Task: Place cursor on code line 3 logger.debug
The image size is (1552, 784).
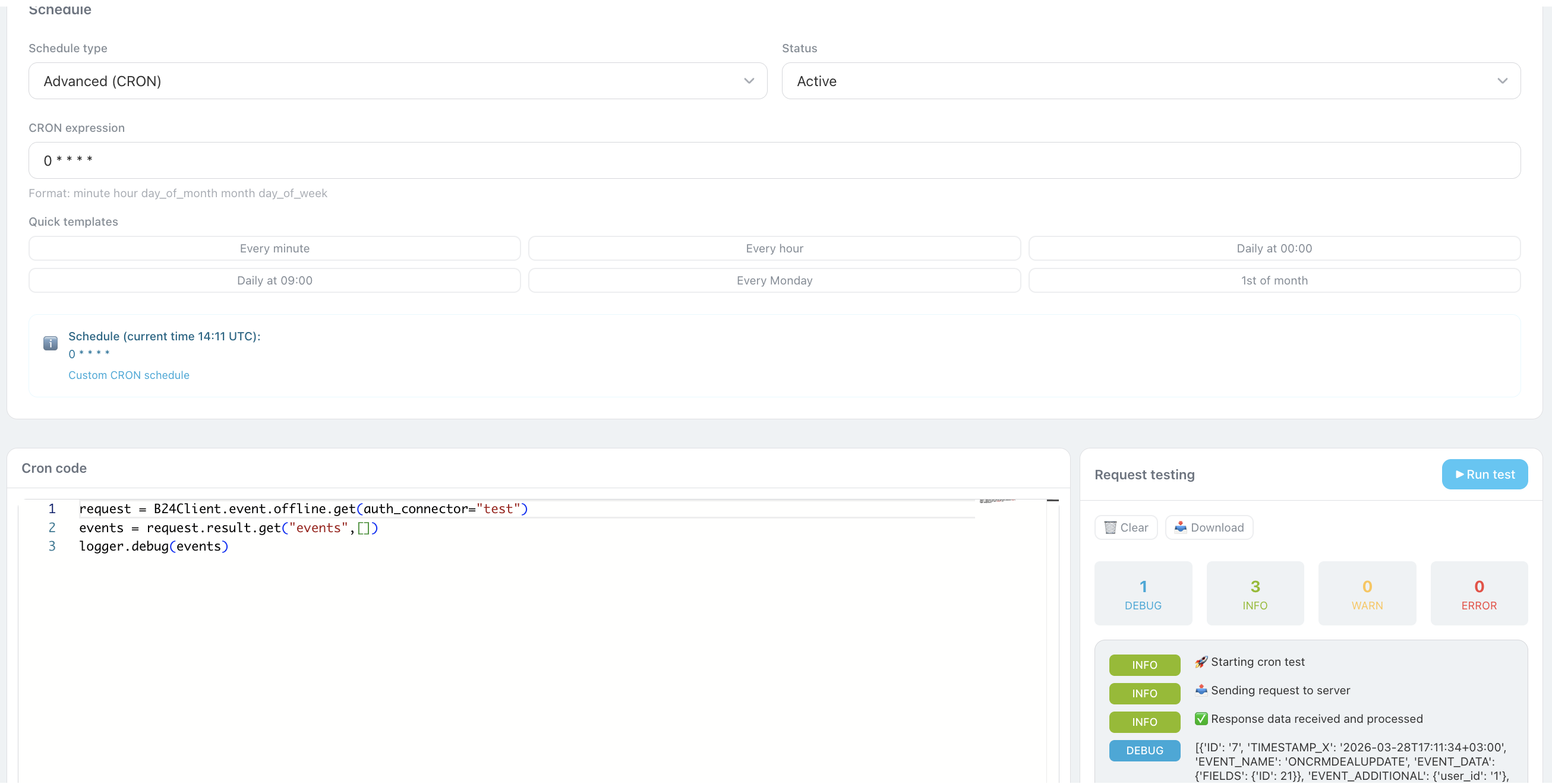Action: coord(153,546)
